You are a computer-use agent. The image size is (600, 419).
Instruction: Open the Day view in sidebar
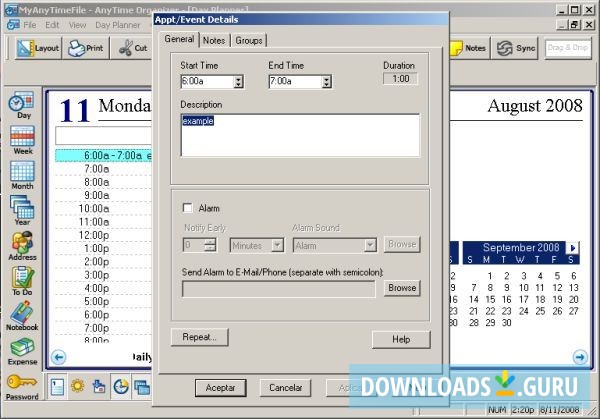point(22,105)
